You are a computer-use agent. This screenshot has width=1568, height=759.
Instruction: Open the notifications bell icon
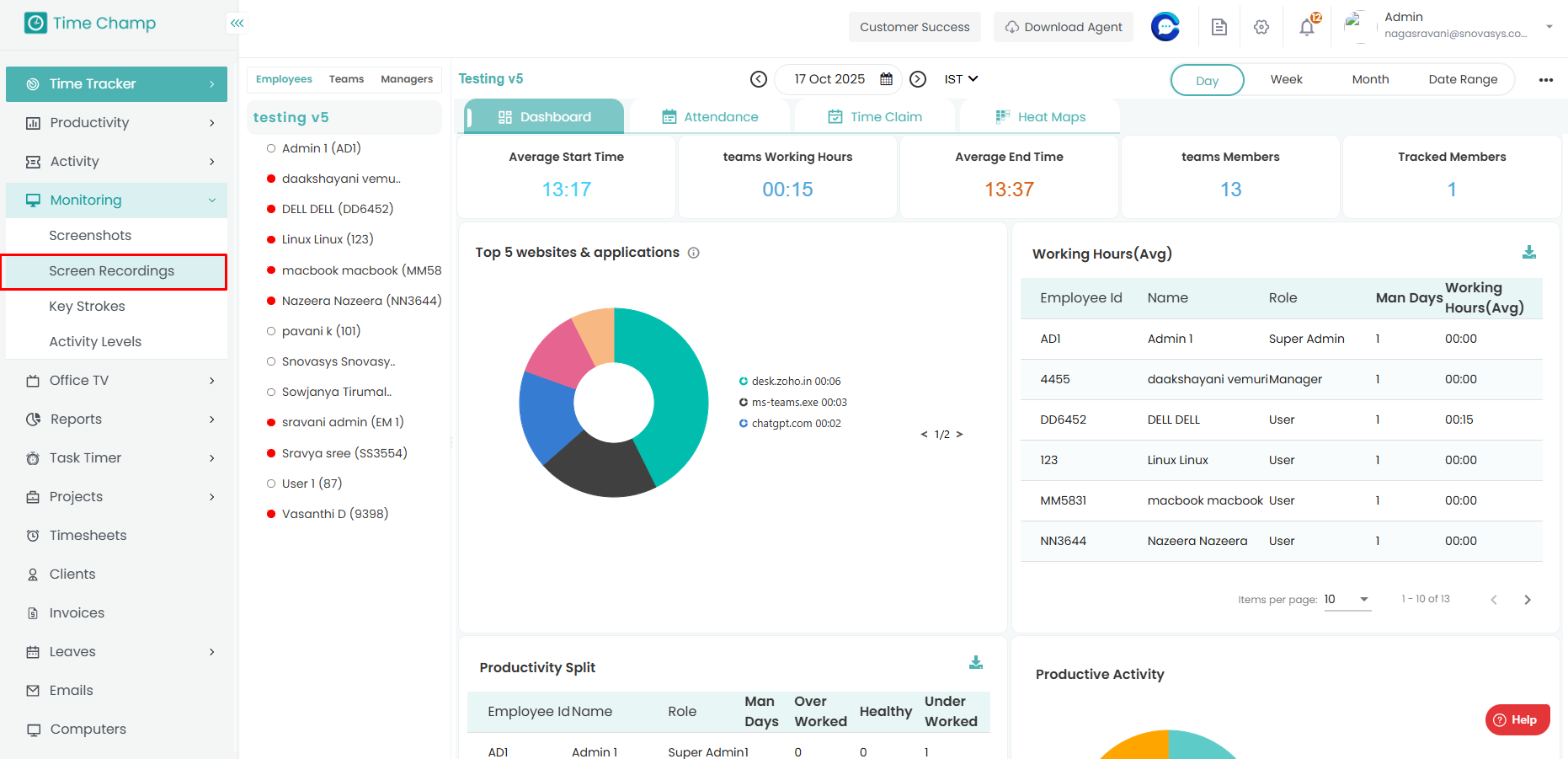click(1307, 27)
